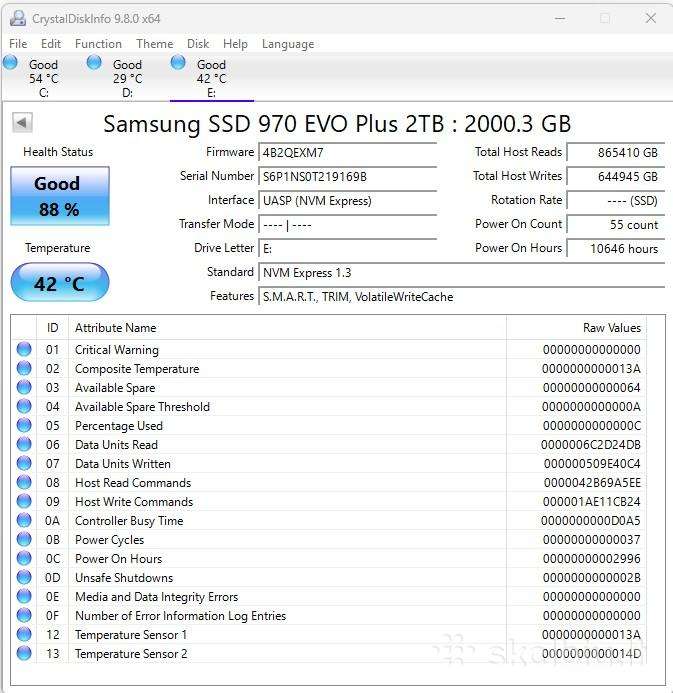This screenshot has width=673, height=693.
Task: Select raw value 0000042B69A5EE
Action: click(592, 483)
